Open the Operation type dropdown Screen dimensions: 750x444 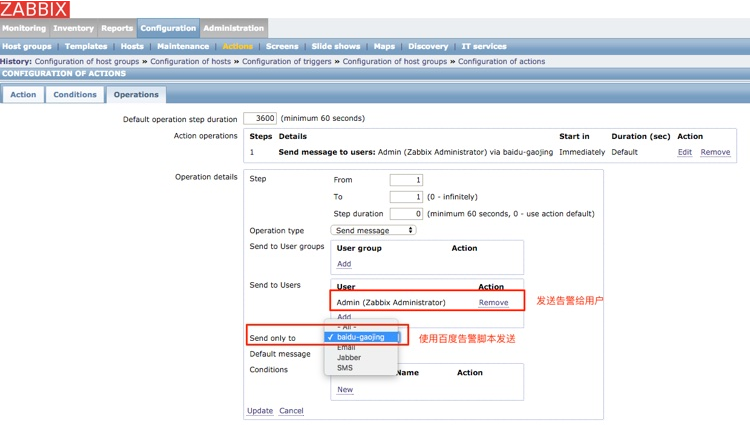tap(373, 230)
